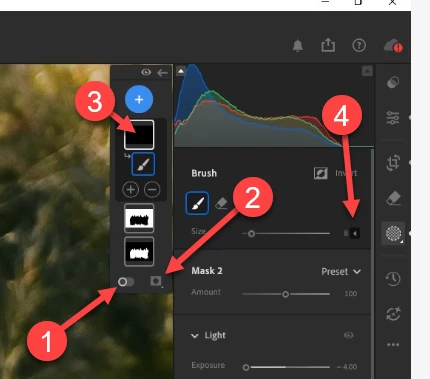Open the Versions history clock icon
Image resolution: width=430 pixels, height=379 pixels.
393,279
